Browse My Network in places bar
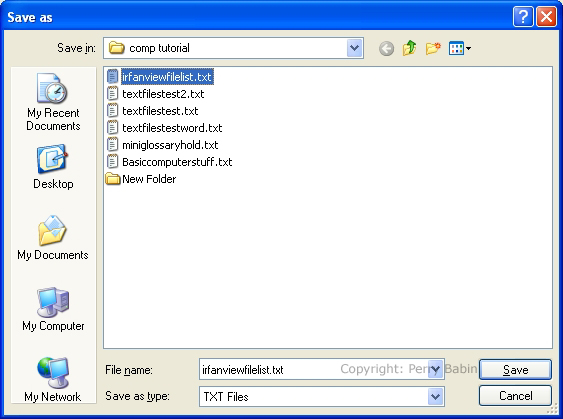Viewport: 563px width, 419px height. point(53,380)
